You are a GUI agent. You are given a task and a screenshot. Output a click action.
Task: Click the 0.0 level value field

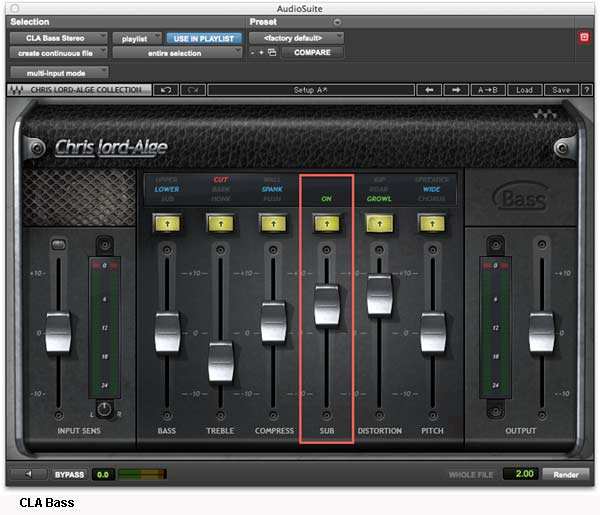(x=103, y=474)
